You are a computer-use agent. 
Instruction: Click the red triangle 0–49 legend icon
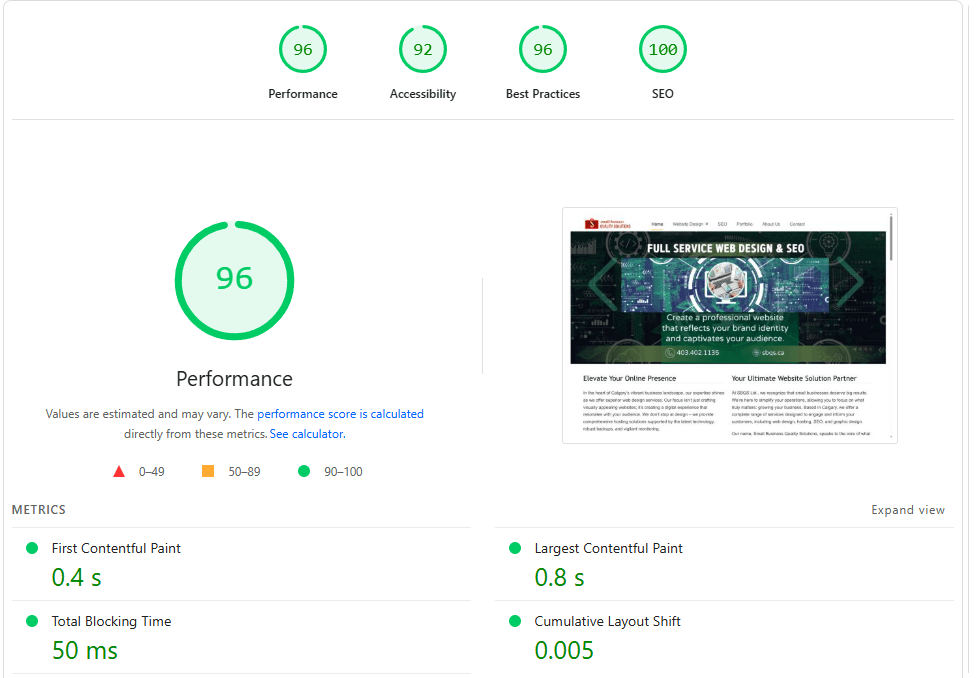pos(119,471)
